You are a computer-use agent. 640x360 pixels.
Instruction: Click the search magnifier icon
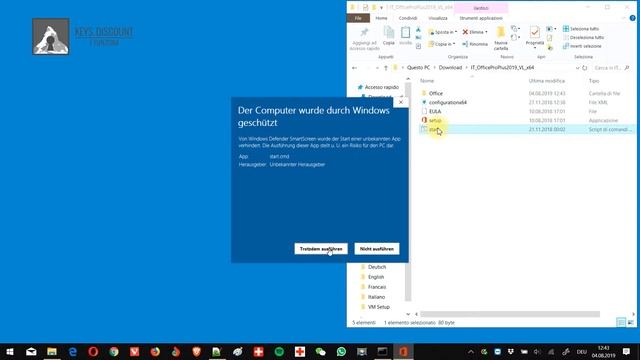pos(627,68)
